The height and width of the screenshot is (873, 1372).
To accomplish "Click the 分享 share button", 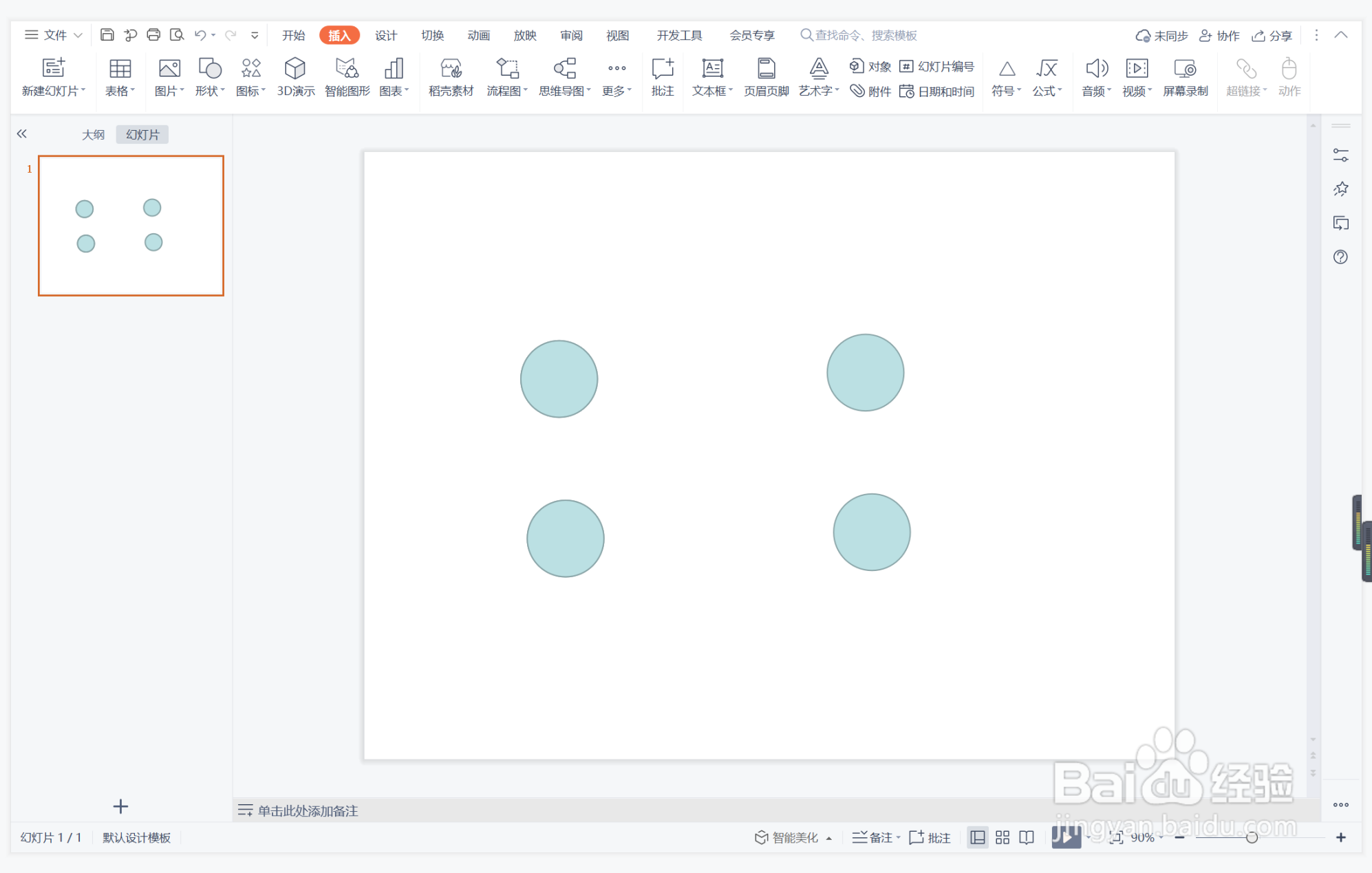I will pyautogui.click(x=1272, y=35).
